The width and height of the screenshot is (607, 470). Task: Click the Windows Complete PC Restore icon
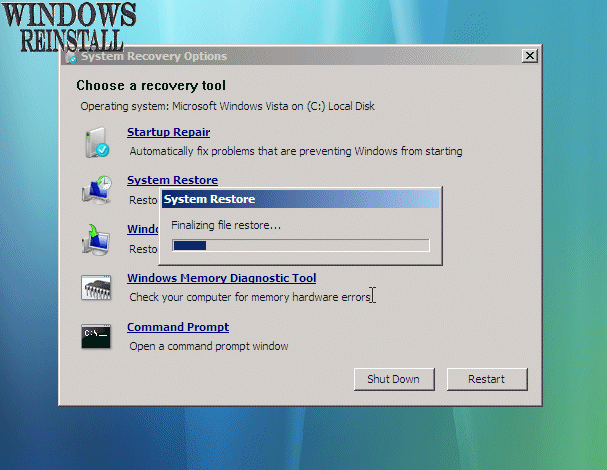point(97,239)
